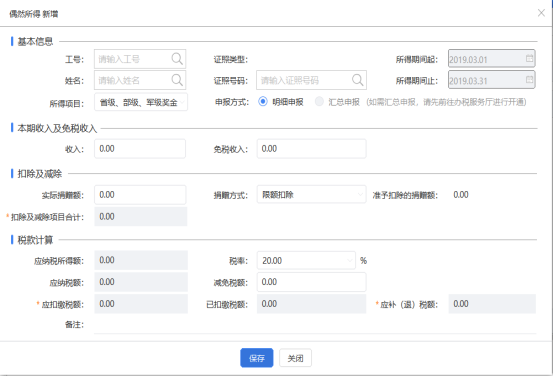This screenshot has width=553, height=377.
Task: Click the 保存 button
Action: 257,358
